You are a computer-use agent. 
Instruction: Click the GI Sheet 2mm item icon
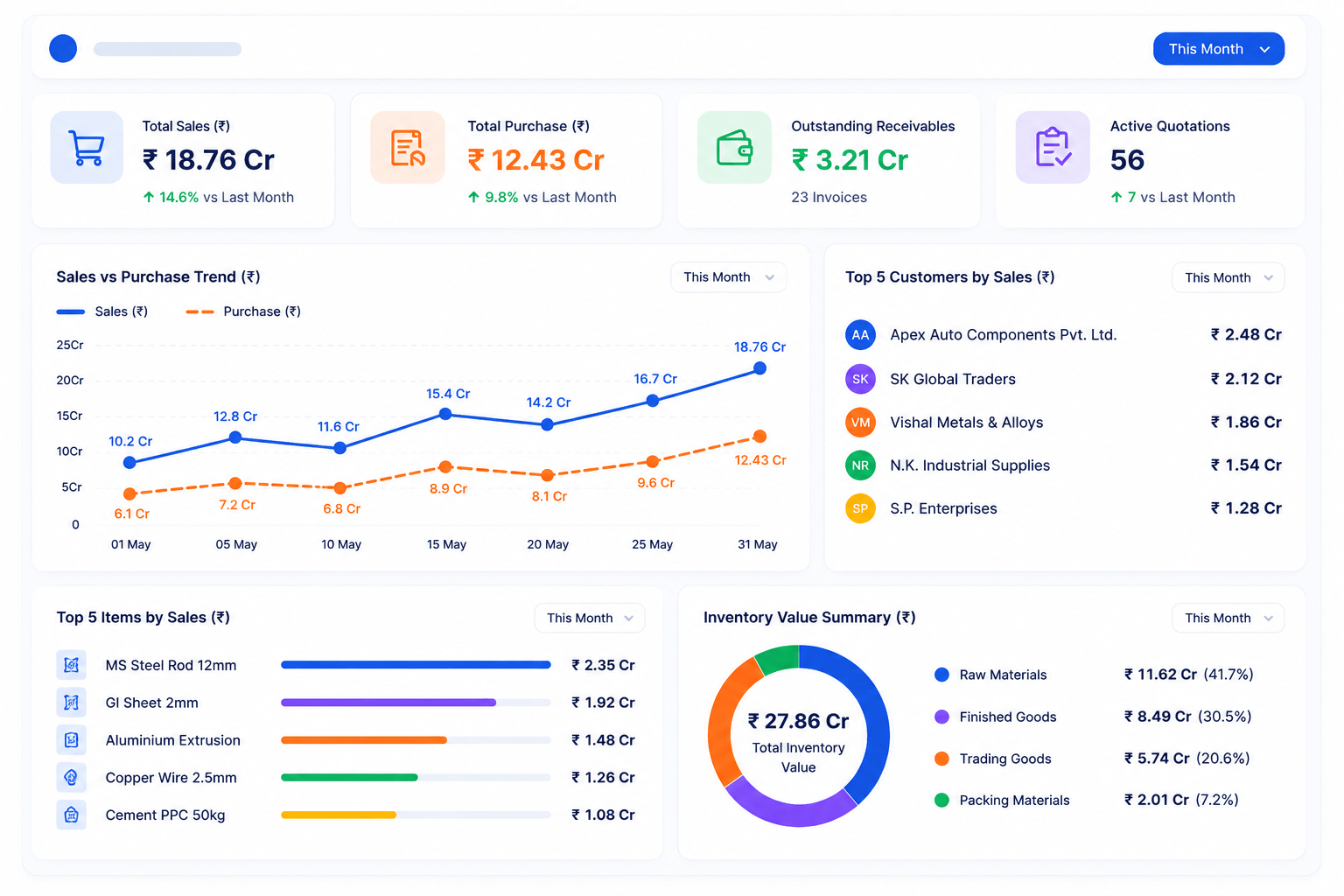tap(71, 703)
